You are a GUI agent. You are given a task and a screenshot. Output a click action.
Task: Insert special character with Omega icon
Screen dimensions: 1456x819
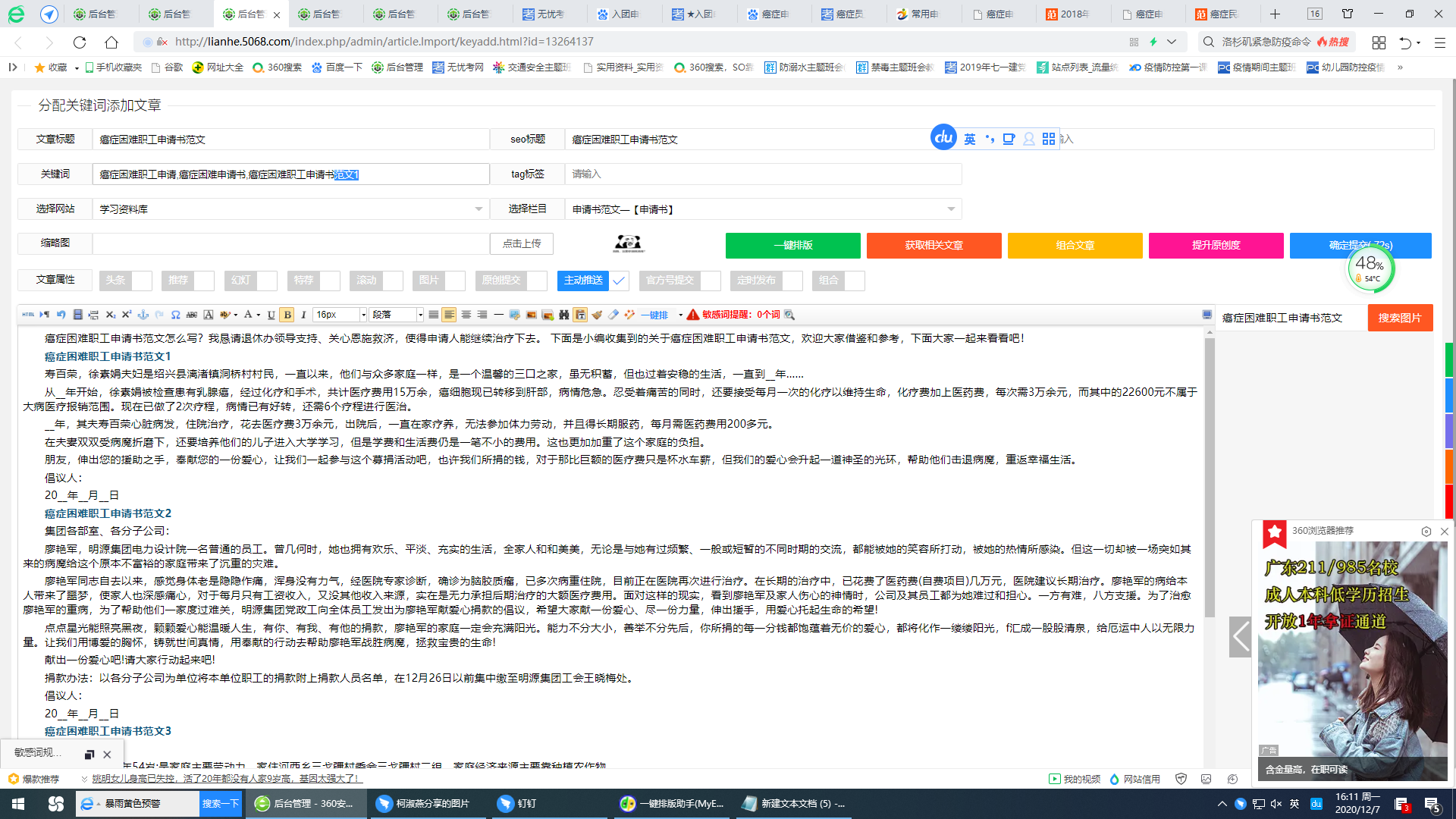(176, 315)
